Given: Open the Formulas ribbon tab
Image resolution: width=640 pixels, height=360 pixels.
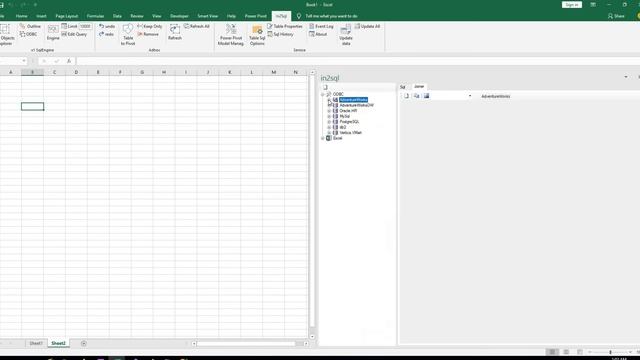Looking at the screenshot, I should point(95,16).
